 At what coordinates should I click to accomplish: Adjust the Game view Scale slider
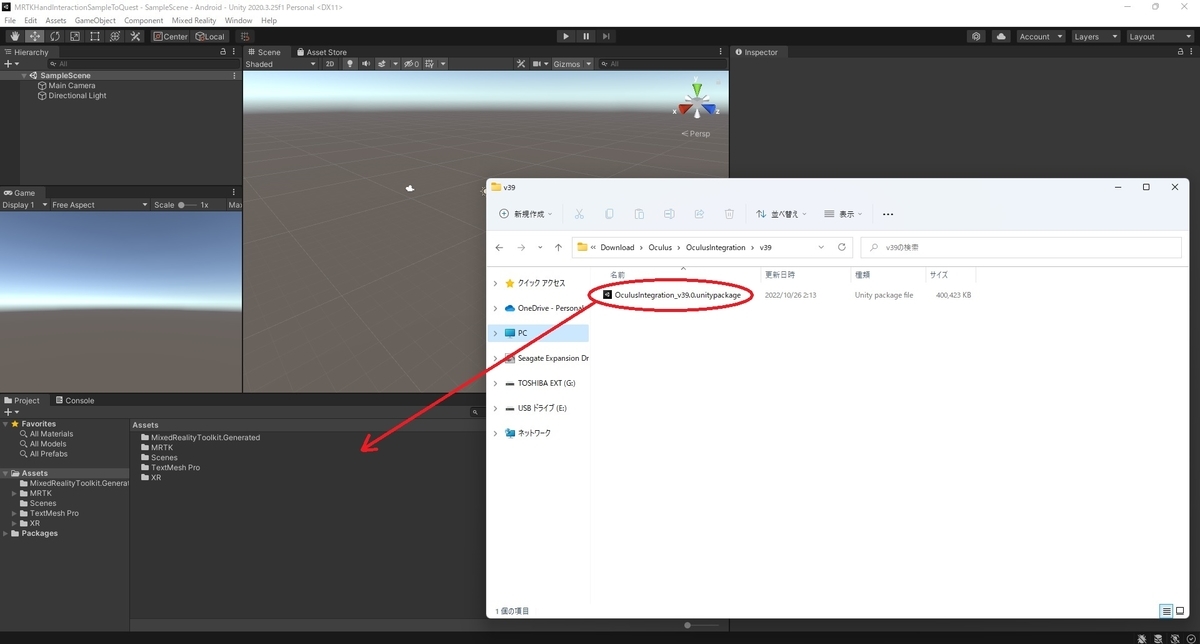(187, 205)
